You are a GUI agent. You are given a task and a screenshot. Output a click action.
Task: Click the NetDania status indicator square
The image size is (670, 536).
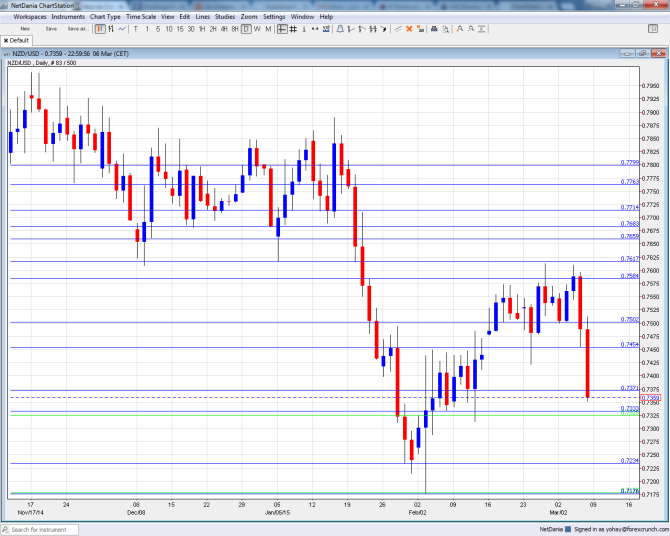tap(568, 529)
